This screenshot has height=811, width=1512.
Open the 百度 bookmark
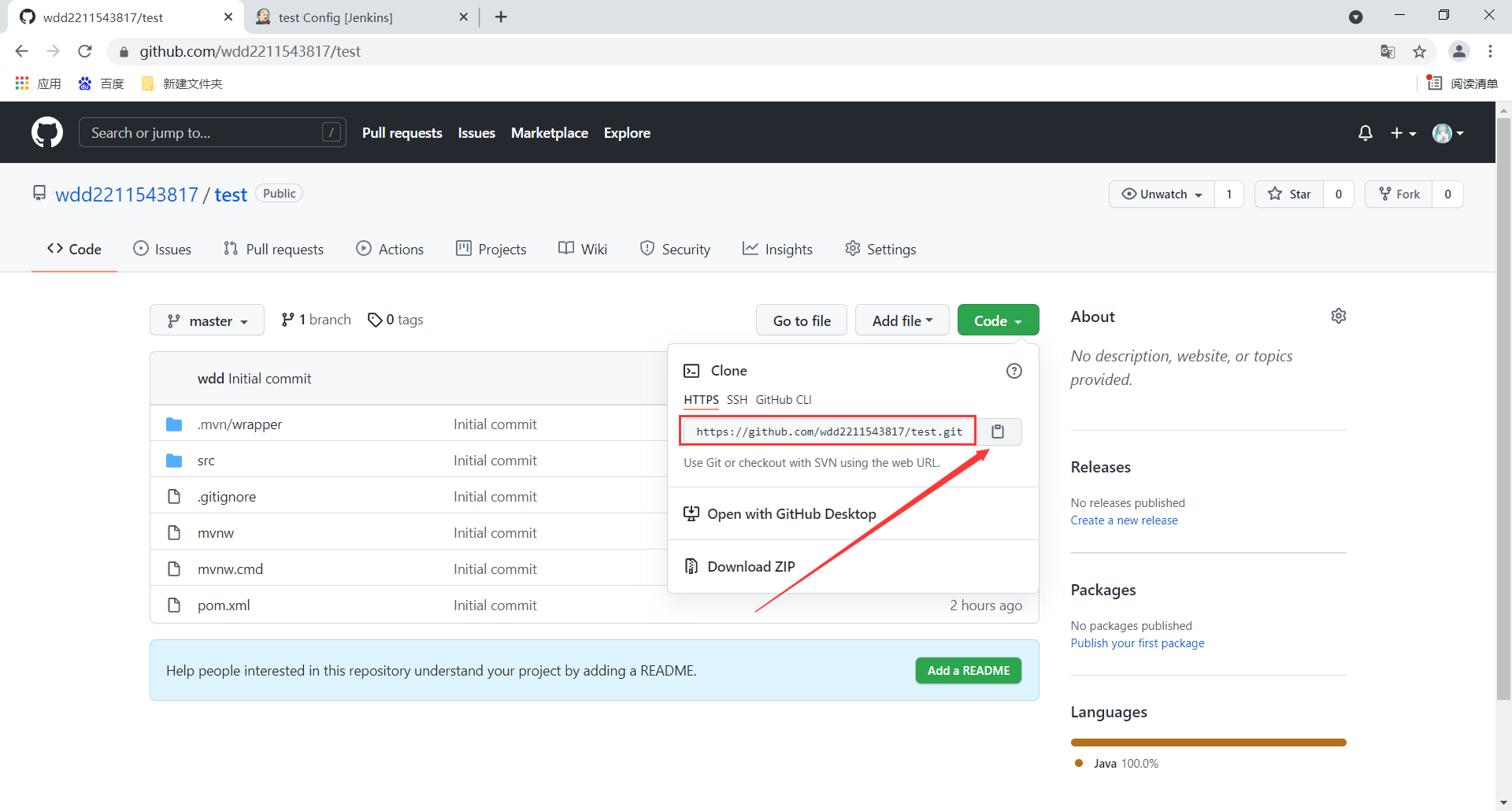[x=102, y=83]
